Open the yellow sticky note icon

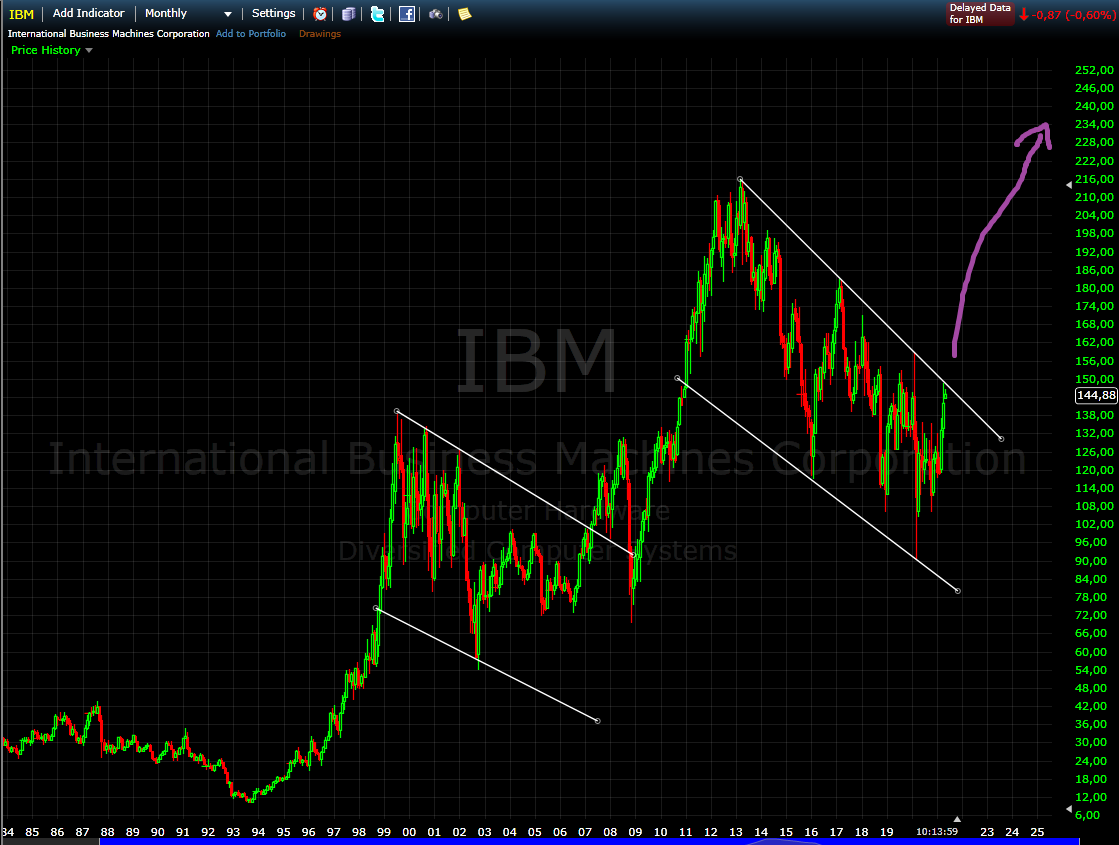click(465, 14)
